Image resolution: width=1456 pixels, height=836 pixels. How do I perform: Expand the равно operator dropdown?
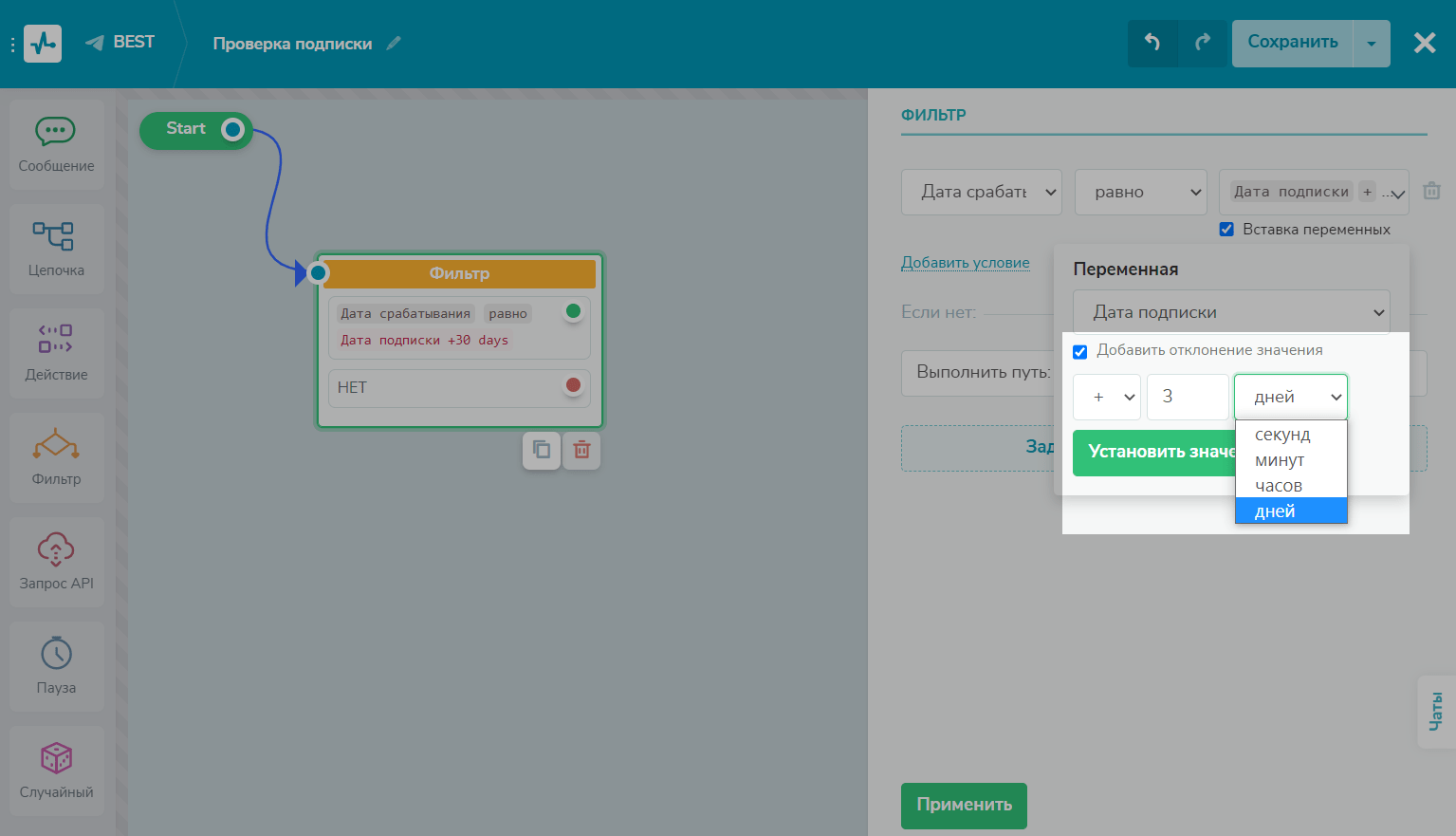click(x=1140, y=192)
